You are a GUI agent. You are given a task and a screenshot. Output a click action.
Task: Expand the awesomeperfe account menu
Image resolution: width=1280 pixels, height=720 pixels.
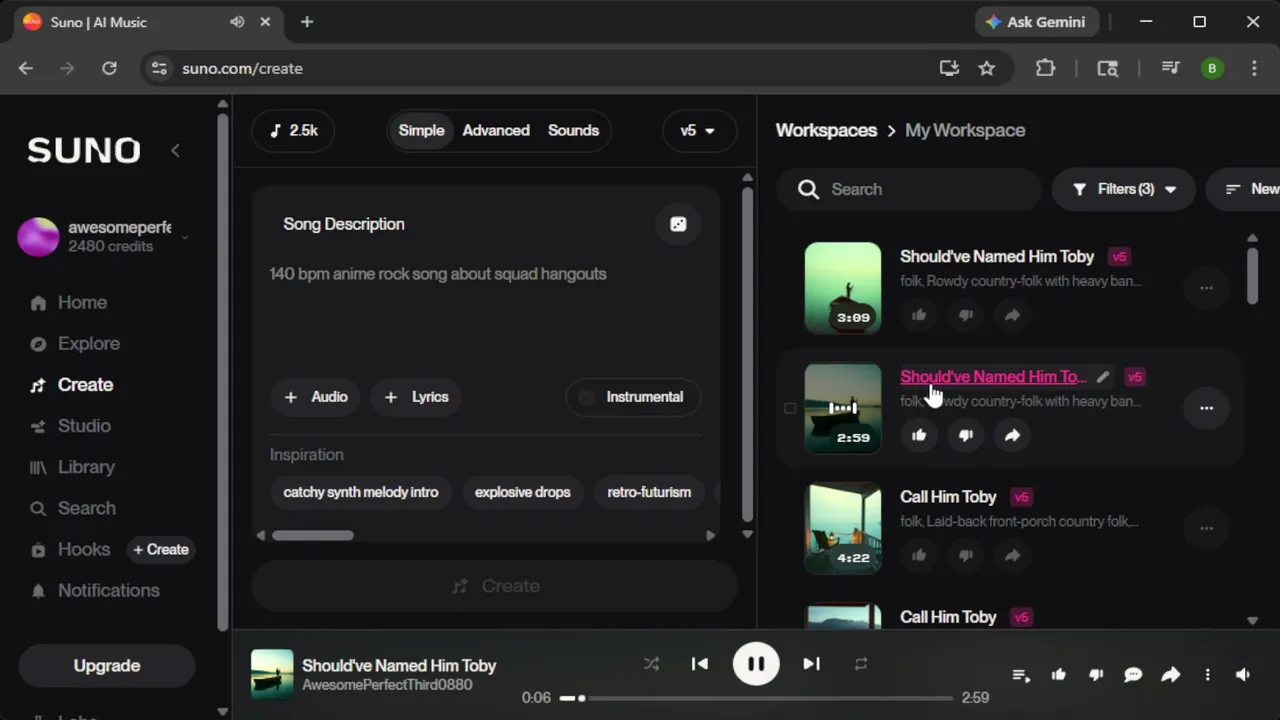tap(184, 237)
